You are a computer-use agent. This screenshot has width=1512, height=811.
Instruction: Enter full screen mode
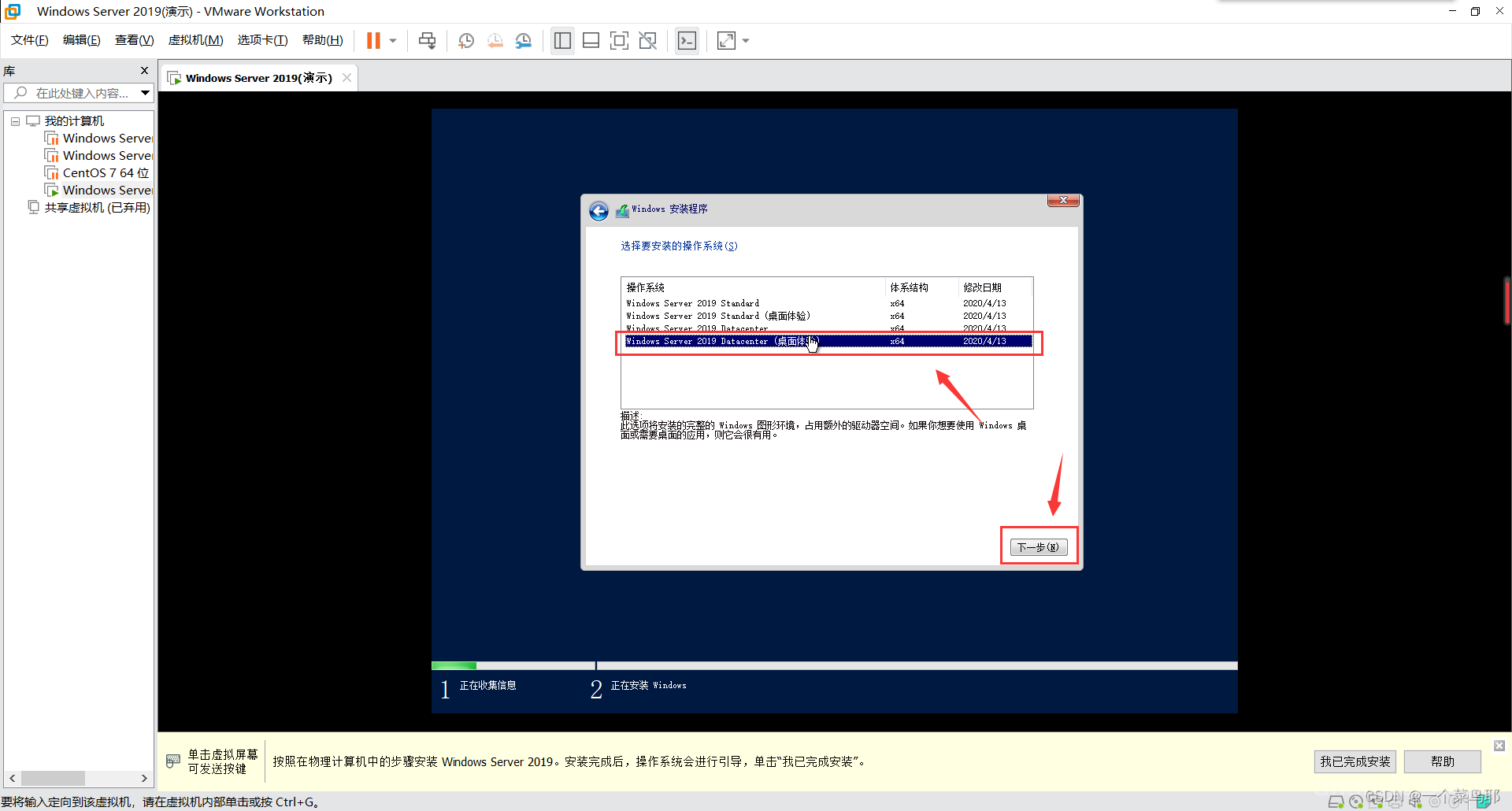[x=619, y=40]
